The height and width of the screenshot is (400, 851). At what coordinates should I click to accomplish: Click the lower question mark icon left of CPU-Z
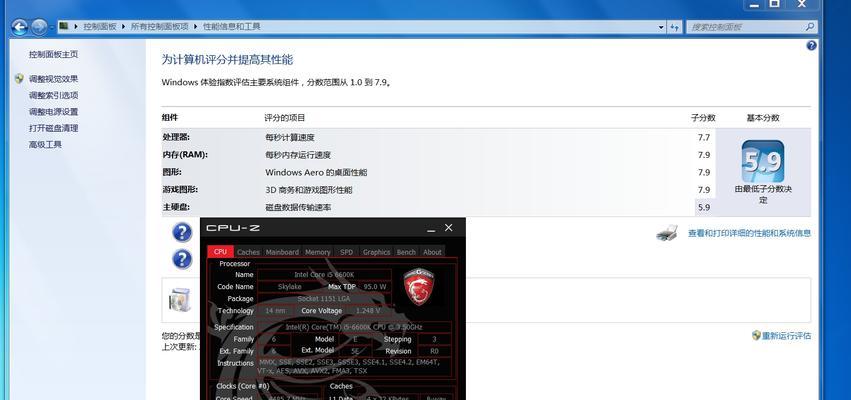click(182, 259)
